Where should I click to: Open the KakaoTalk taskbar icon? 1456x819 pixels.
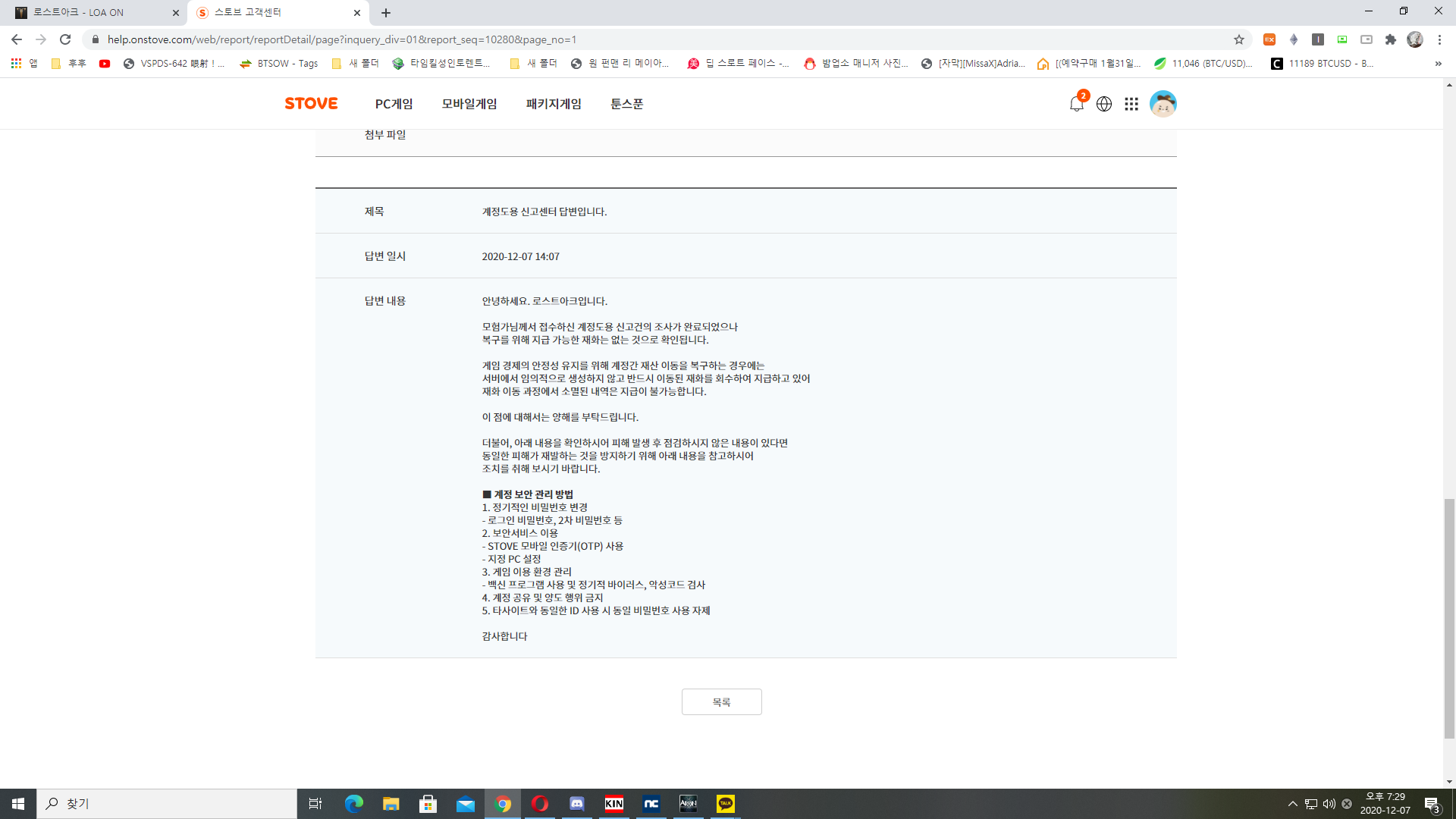point(725,804)
